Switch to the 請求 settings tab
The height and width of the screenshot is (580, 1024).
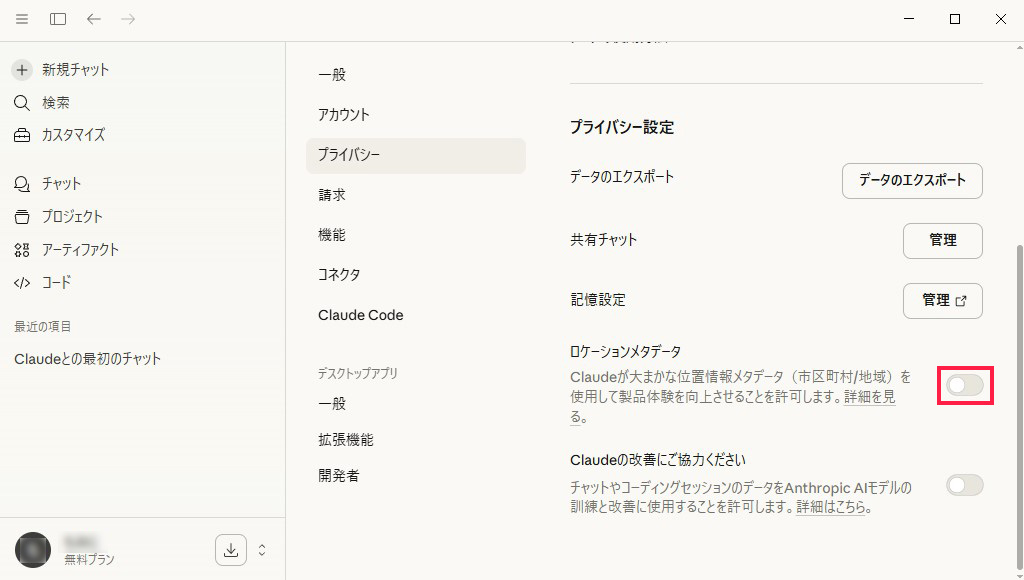331,195
